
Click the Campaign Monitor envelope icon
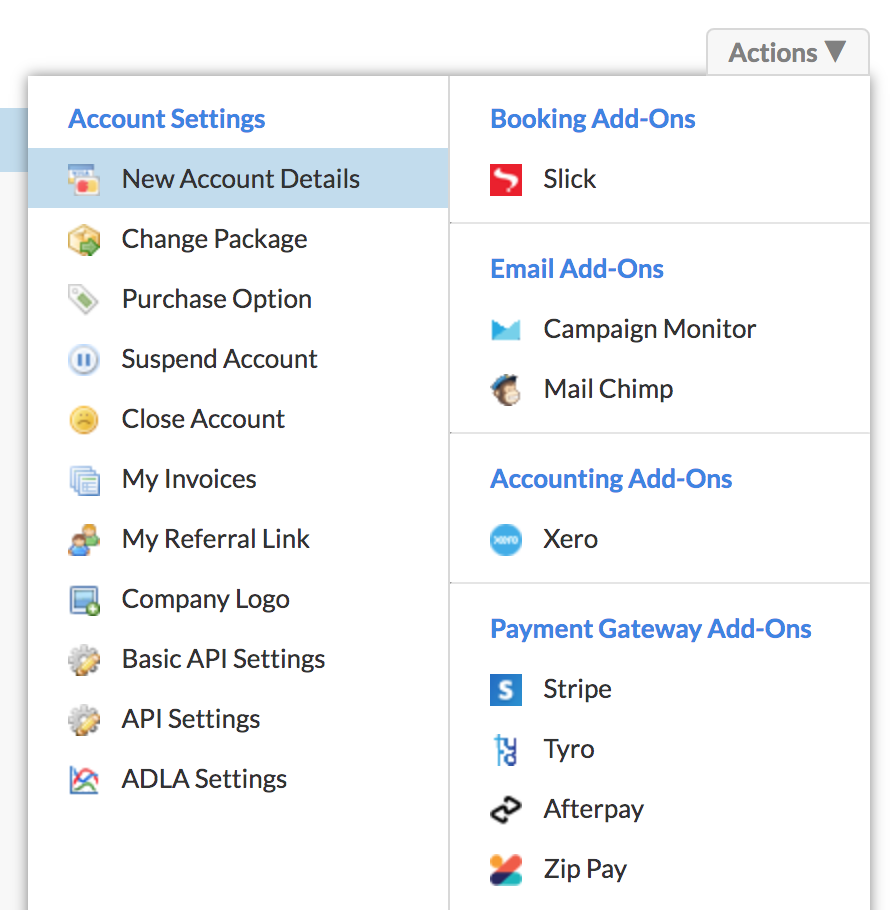[x=505, y=330]
